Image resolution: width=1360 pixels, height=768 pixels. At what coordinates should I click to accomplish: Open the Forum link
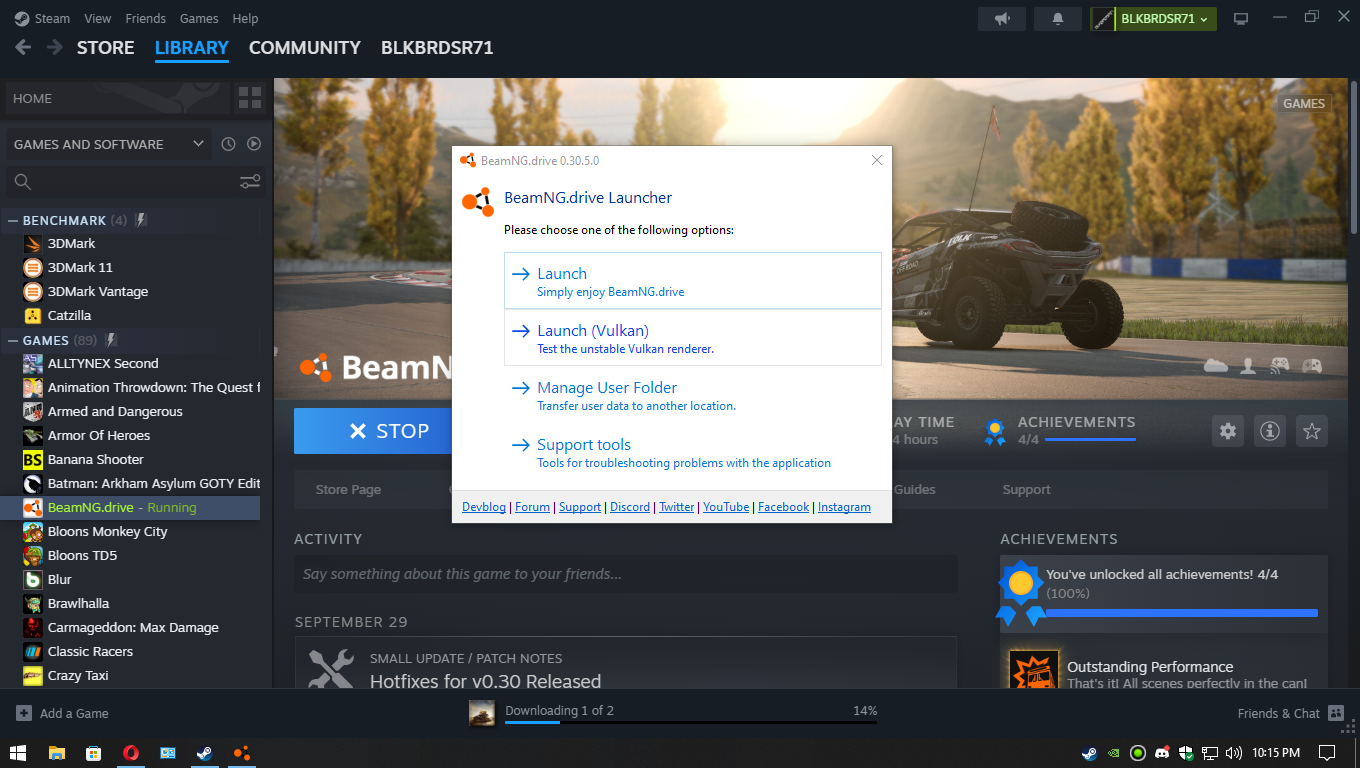[532, 507]
